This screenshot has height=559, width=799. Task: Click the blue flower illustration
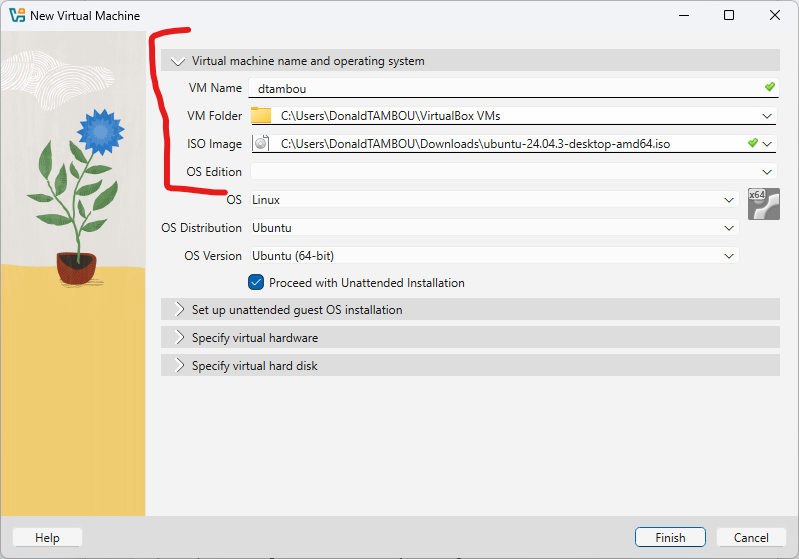(x=100, y=132)
